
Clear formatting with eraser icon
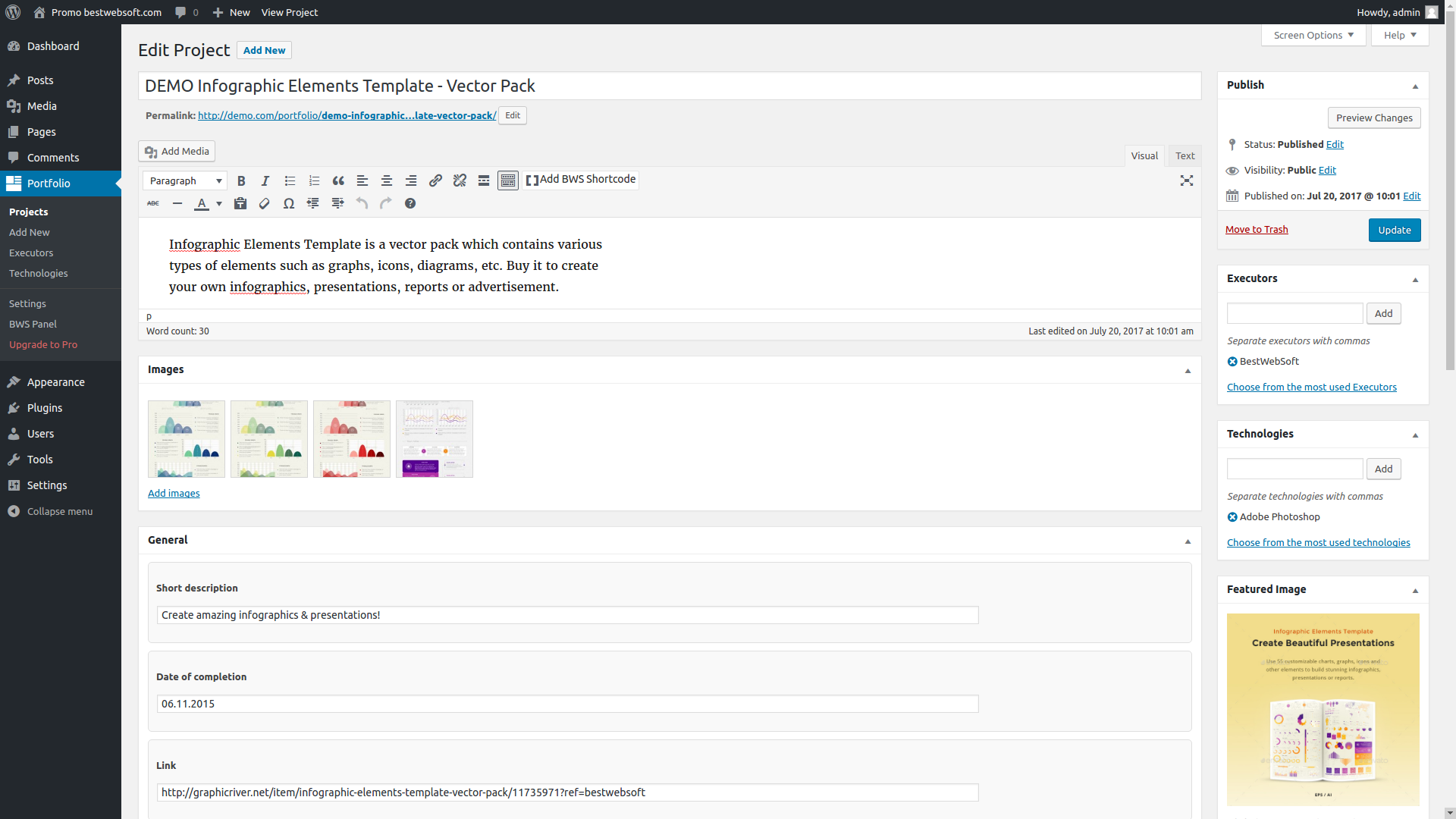tap(265, 203)
